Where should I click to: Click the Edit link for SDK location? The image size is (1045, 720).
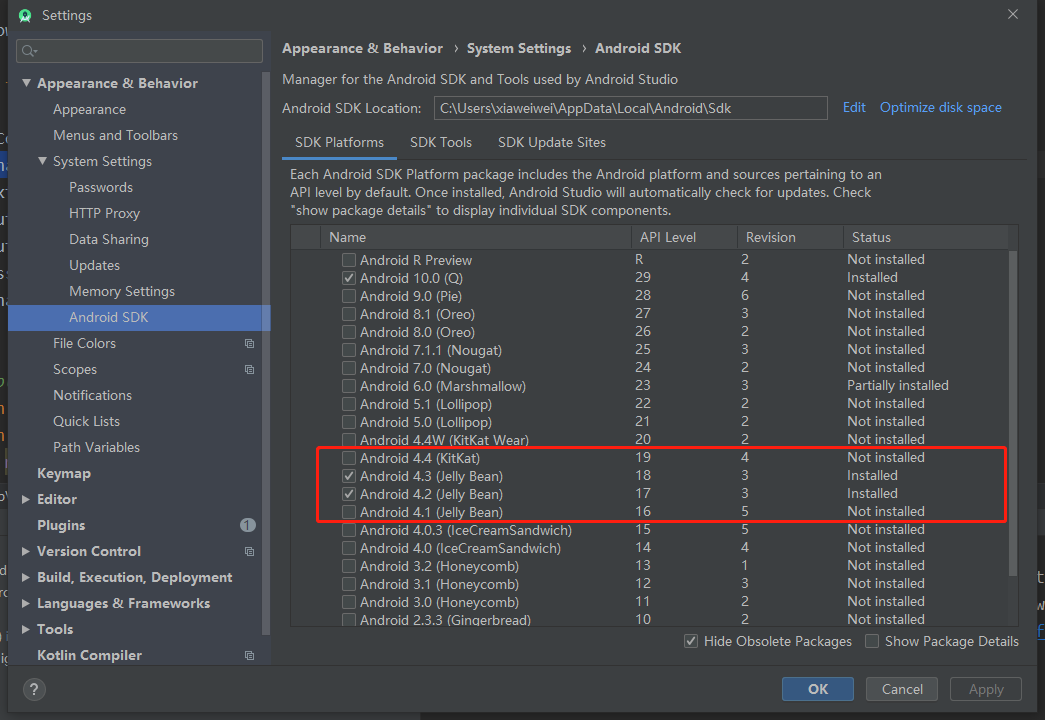click(x=853, y=107)
